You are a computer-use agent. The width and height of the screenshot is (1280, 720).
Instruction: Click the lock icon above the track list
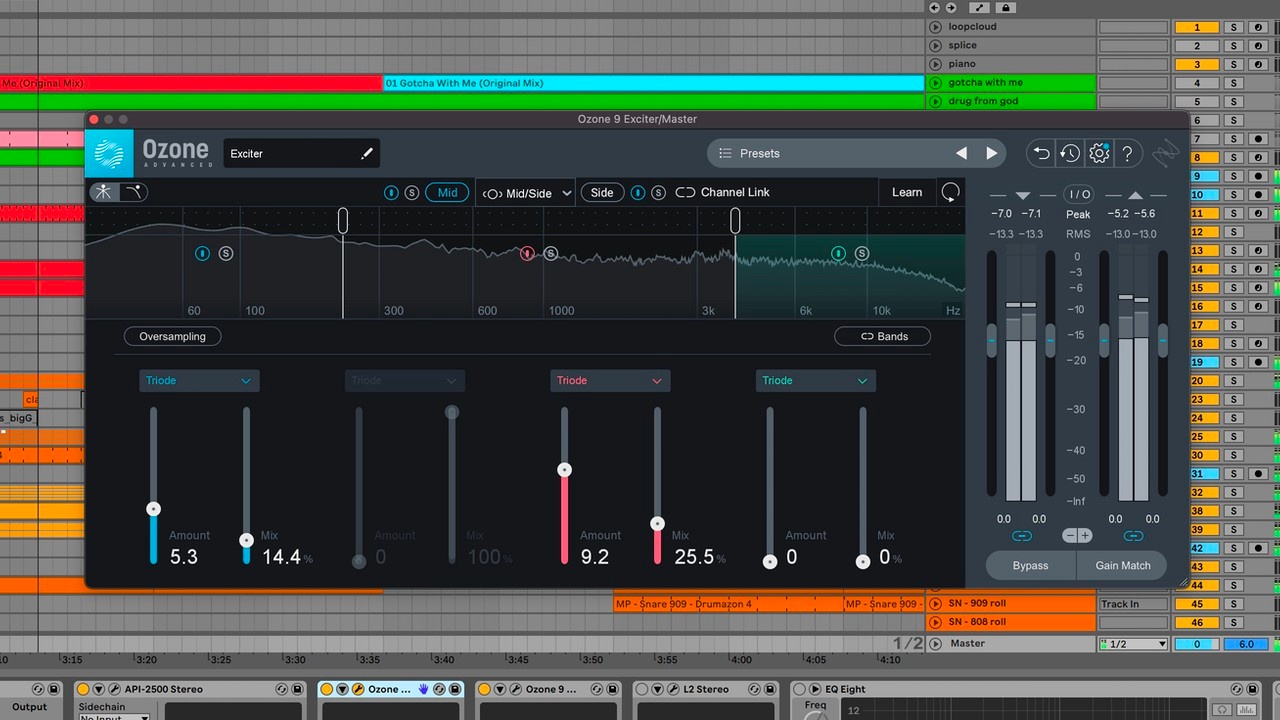pyautogui.click(x=1006, y=7)
